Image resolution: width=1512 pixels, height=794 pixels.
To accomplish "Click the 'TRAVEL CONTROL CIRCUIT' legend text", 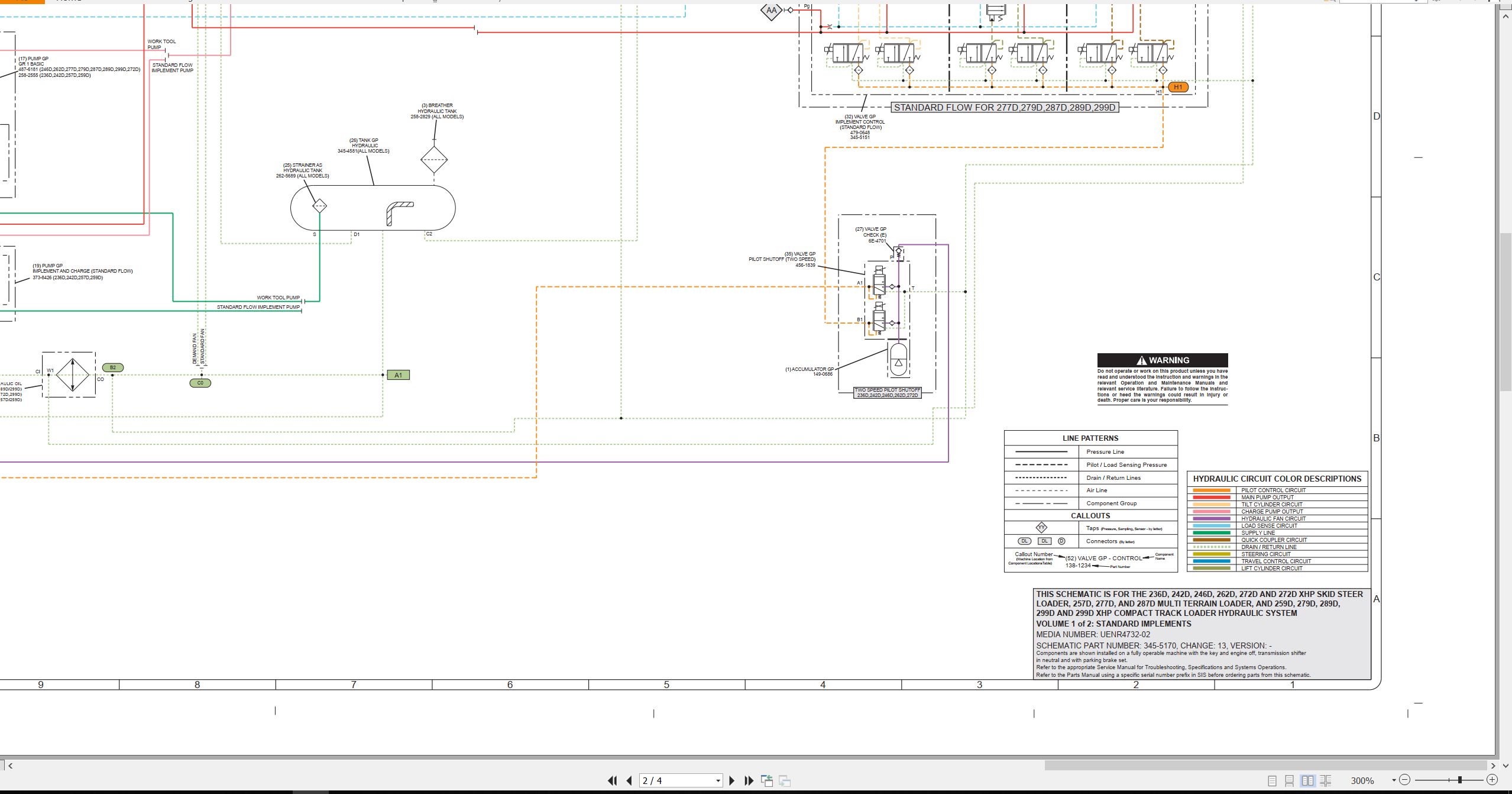I will [1276, 561].
